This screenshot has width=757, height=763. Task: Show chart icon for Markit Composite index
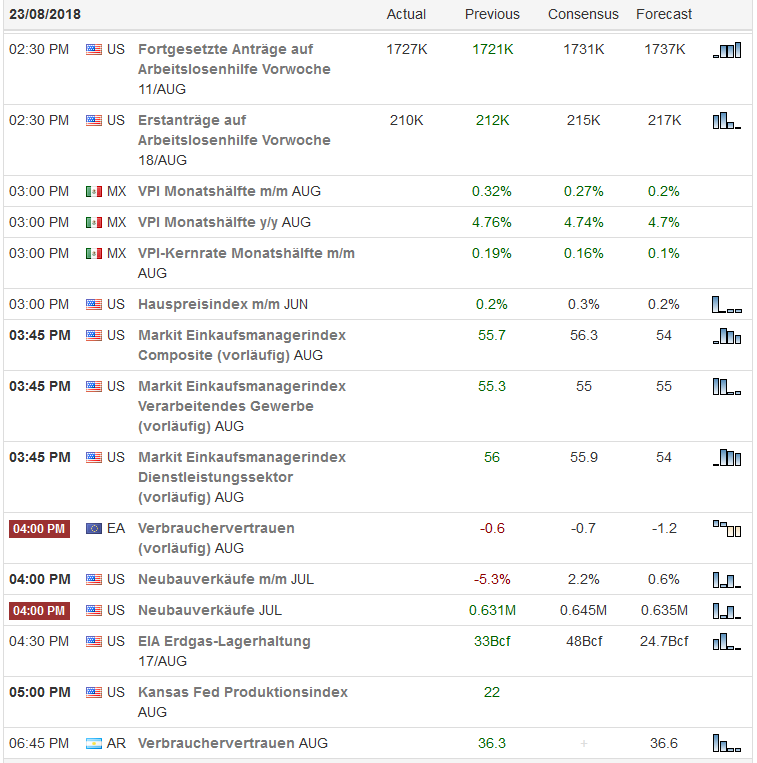[x=726, y=336]
